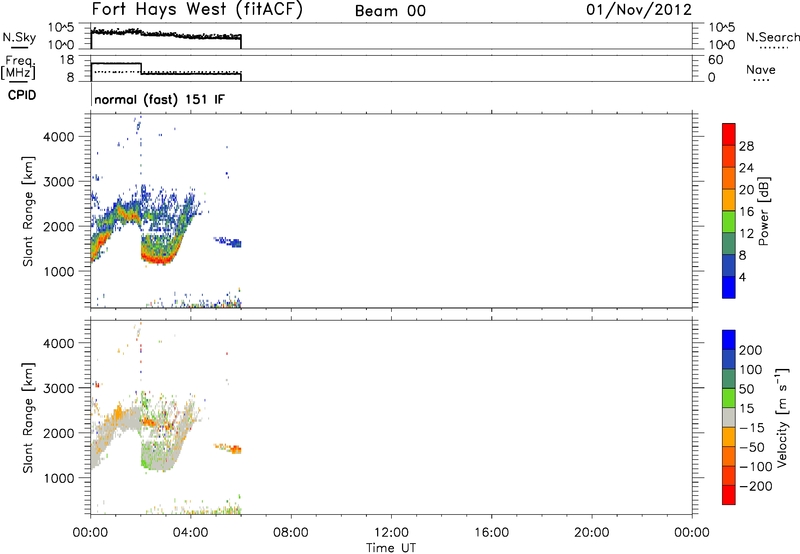
Task: Click the "200" Velocity colorbar tick
Action: [751, 350]
